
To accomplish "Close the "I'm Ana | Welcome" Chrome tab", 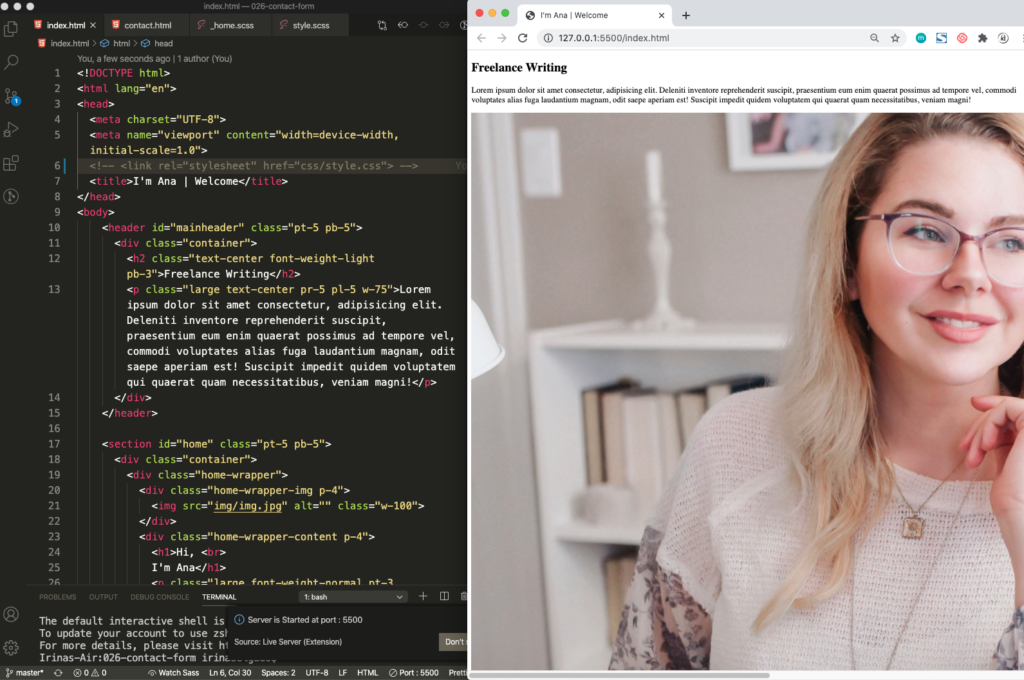I will point(662,15).
